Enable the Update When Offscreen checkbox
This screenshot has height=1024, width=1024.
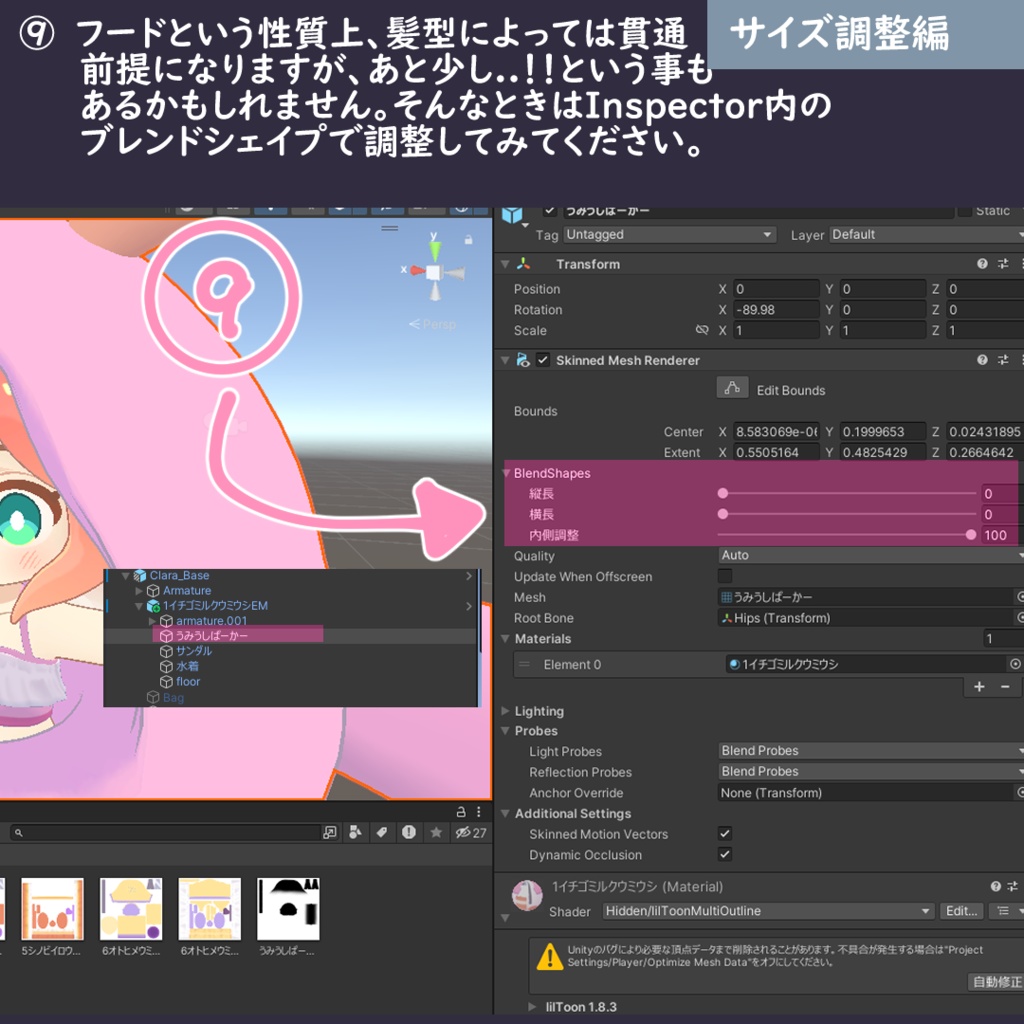tap(723, 576)
